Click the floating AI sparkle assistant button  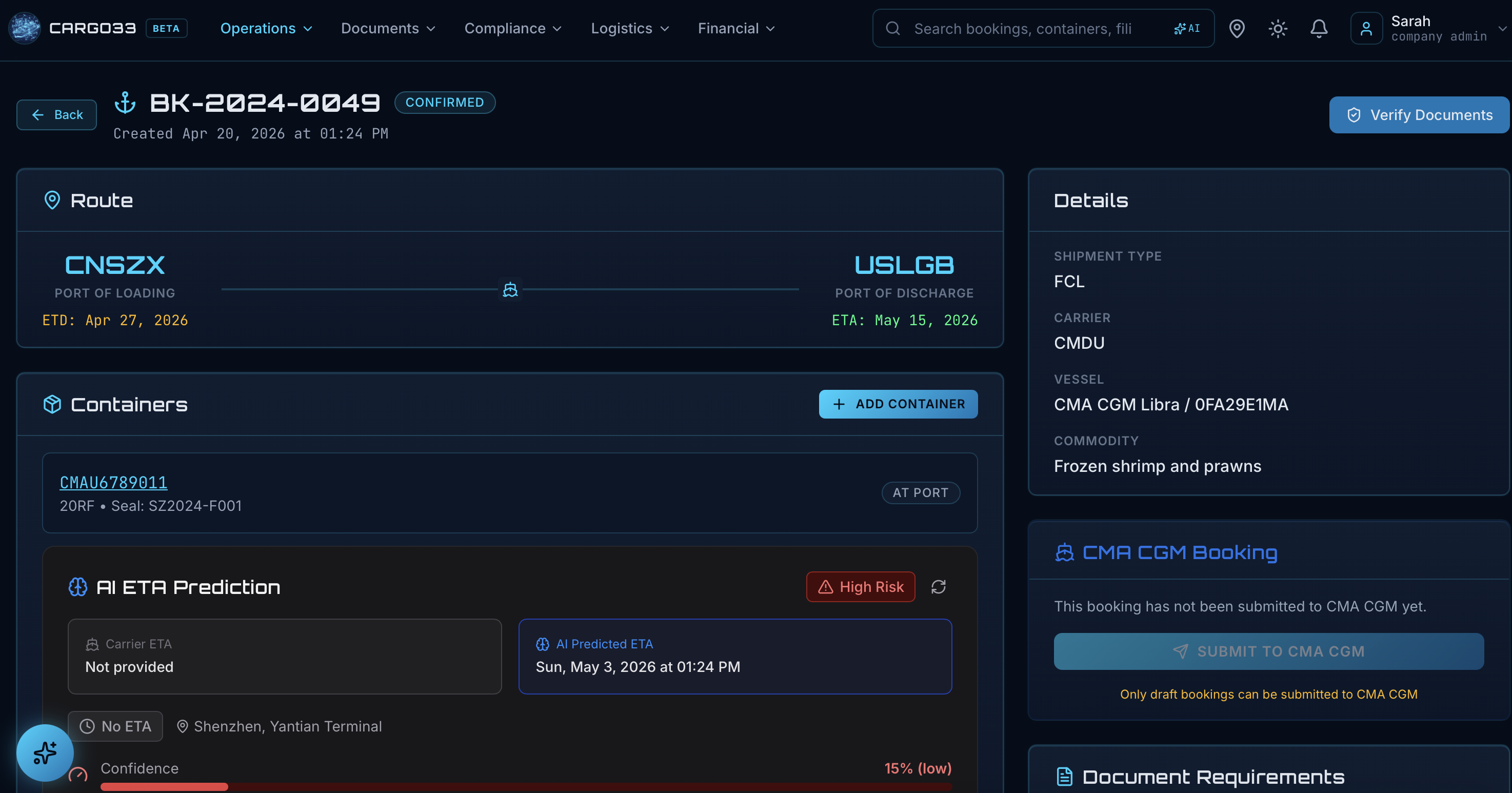[x=45, y=752]
